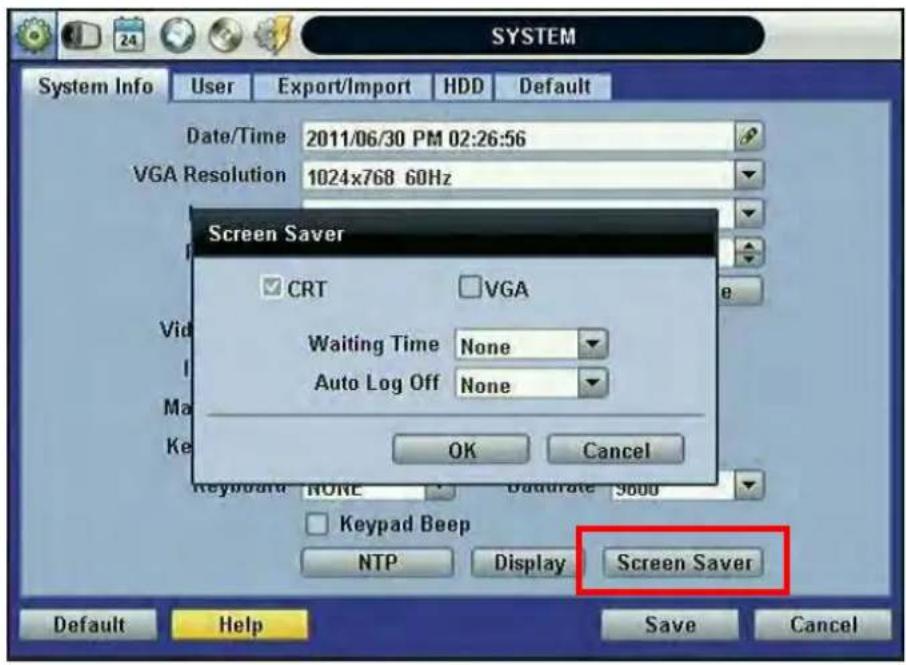Viewport: 906px width, 665px height.
Task: Click the Auto Log Off None value
Action: 517,384
